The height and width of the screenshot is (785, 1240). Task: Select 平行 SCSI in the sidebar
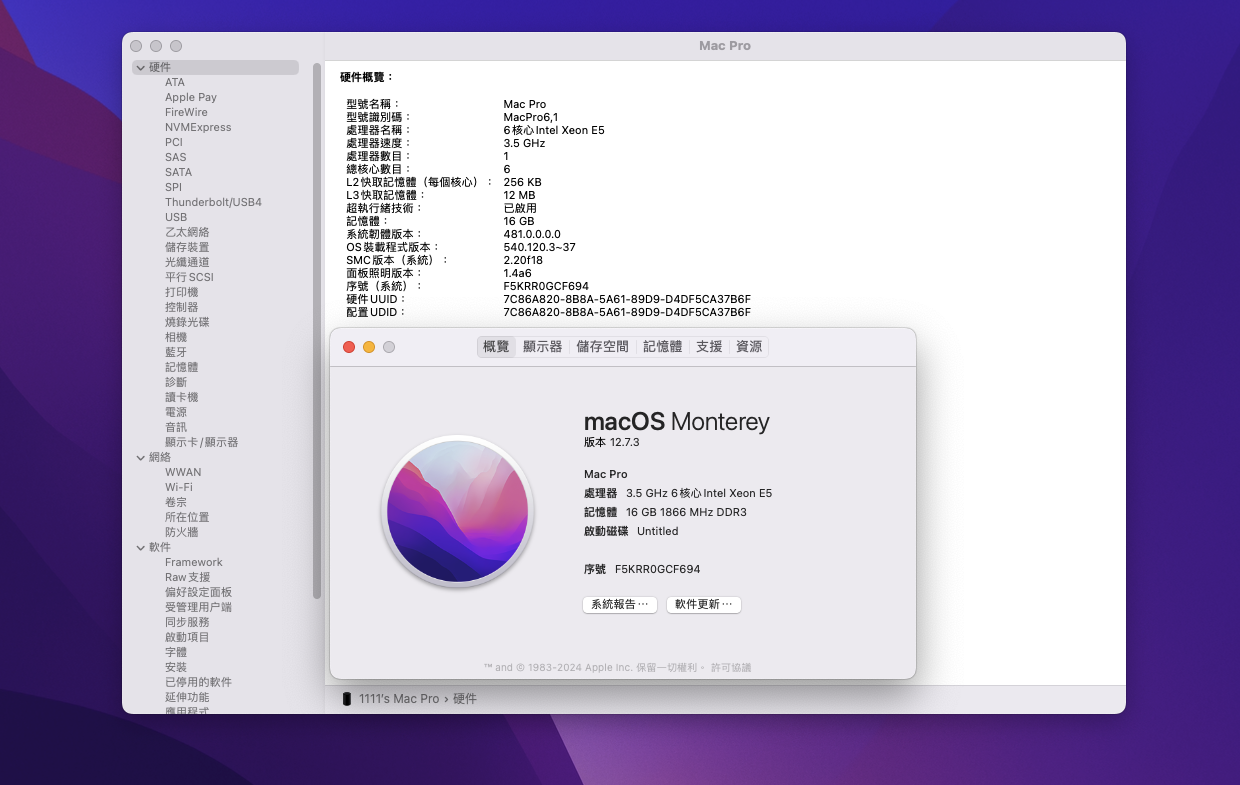pos(189,277)
